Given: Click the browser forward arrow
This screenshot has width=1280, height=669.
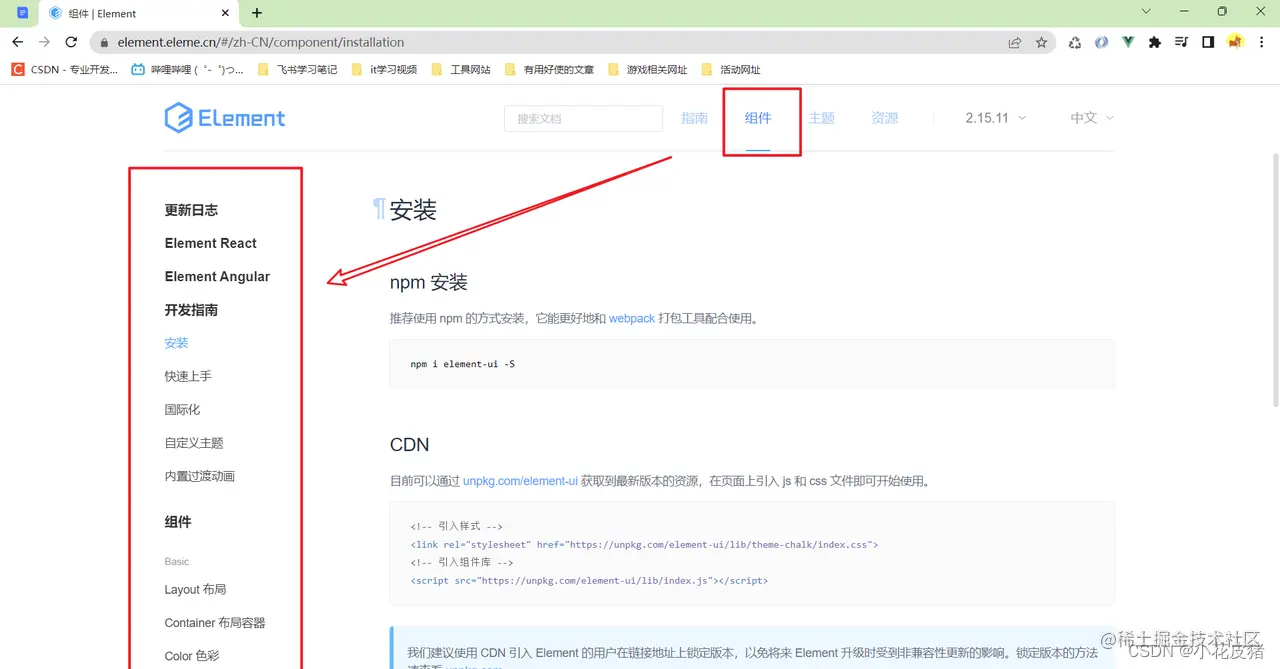Looking at the screenshot, I should pos(44,42).
